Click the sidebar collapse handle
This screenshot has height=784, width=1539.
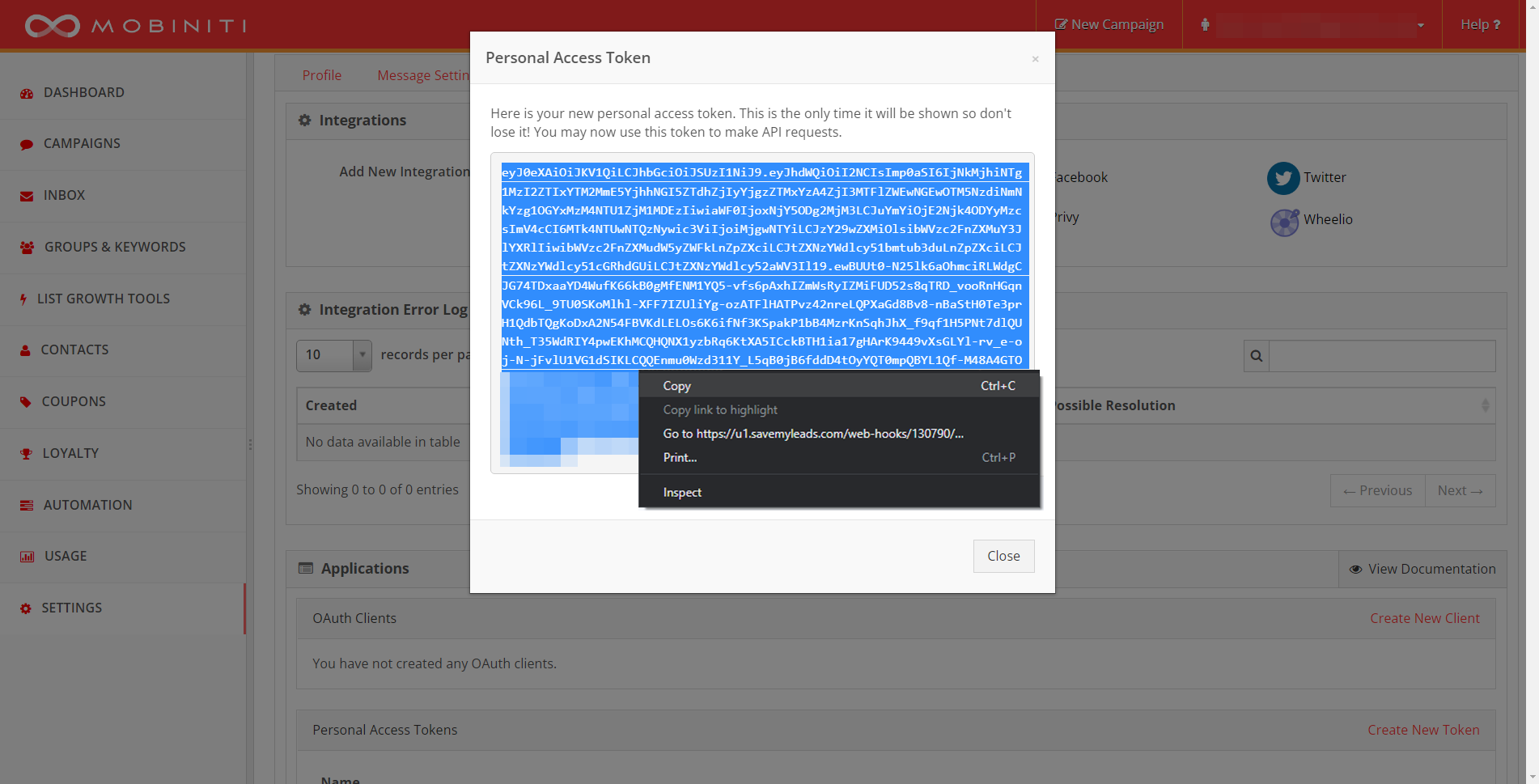tap(250, 444)
